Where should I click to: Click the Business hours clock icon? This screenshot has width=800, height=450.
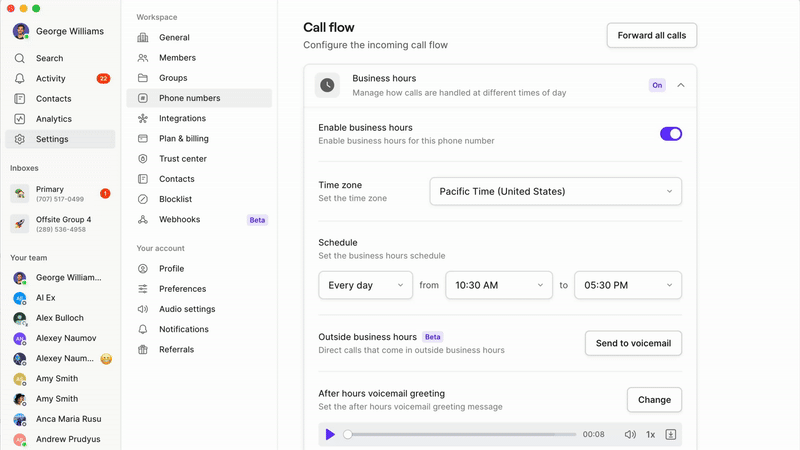[x=327, y=85]
